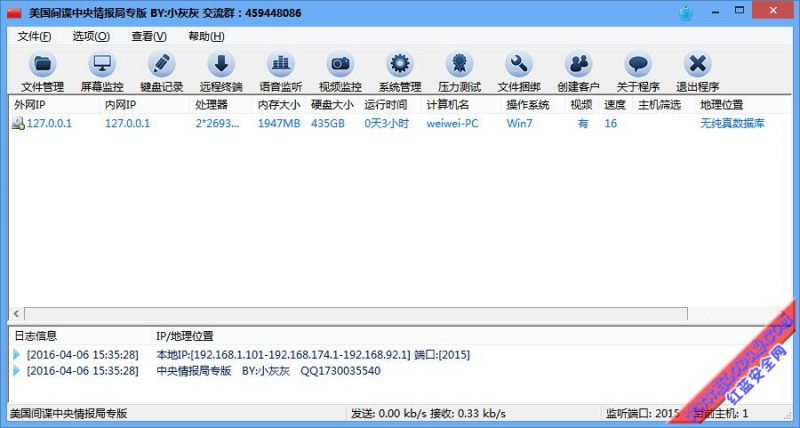The width and height of the screenshot is (800, 428).
Task: Click the 2*2693... processor cell
Action: [217, 123]
